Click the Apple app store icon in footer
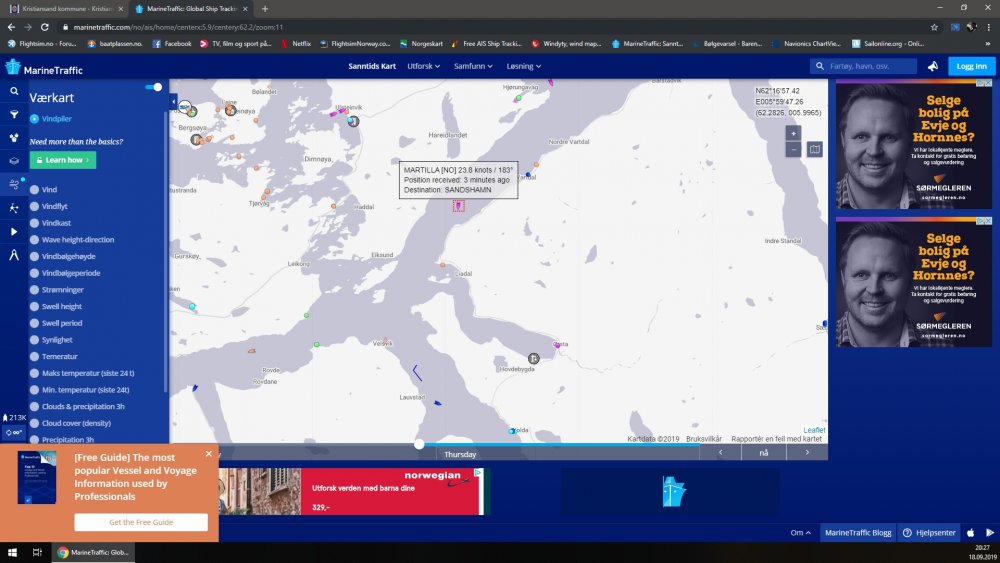The width and height of the screenshot is (1000, 563). [x=971, y=532]
